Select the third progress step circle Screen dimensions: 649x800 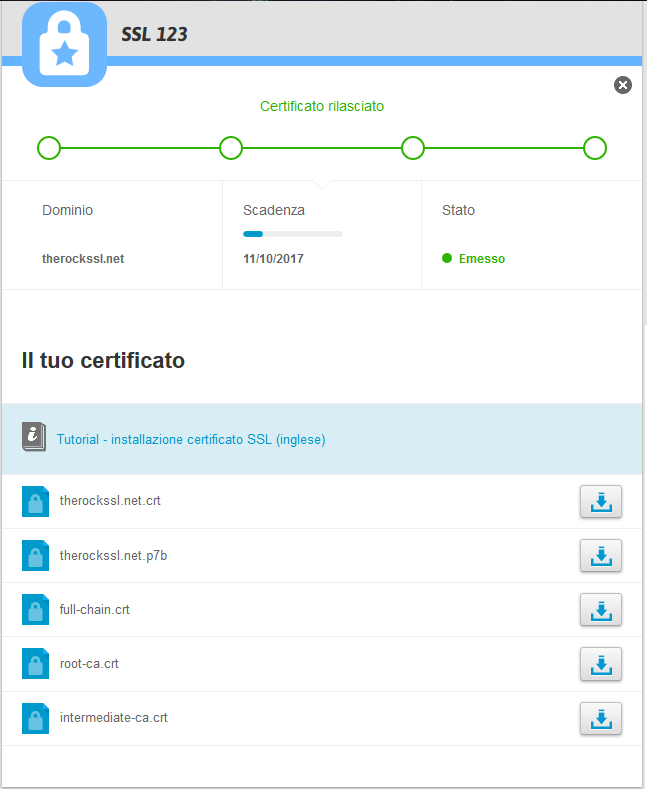[x=413, y=148]
